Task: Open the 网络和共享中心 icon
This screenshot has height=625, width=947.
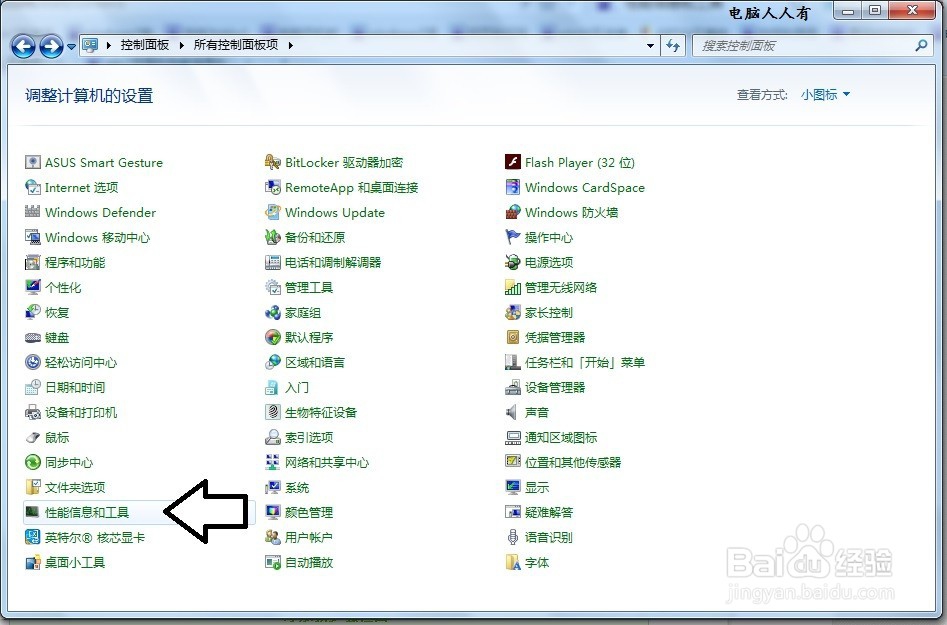Action: [x=273, y=462]
